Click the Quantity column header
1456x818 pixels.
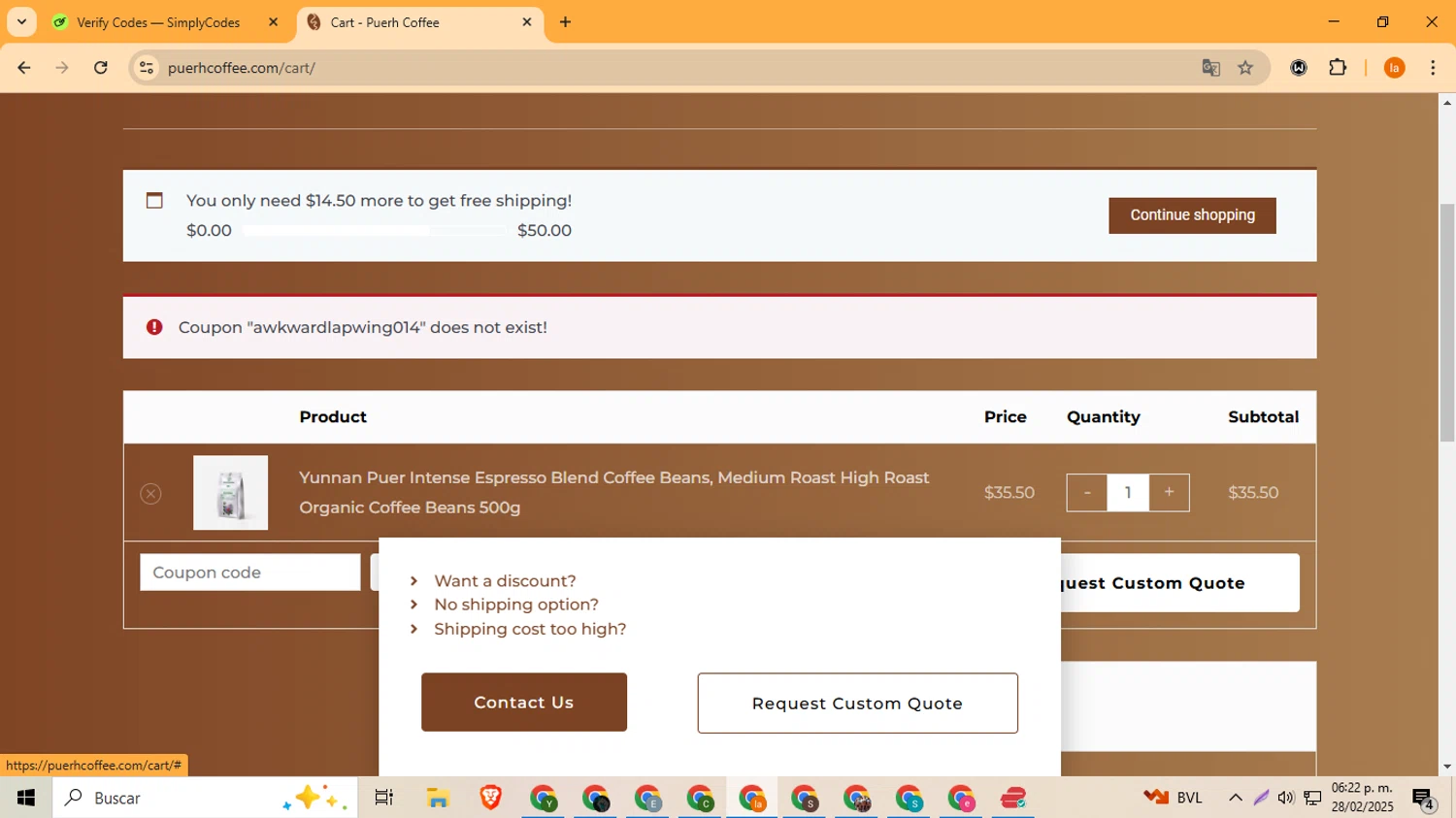coord(1104,417)
